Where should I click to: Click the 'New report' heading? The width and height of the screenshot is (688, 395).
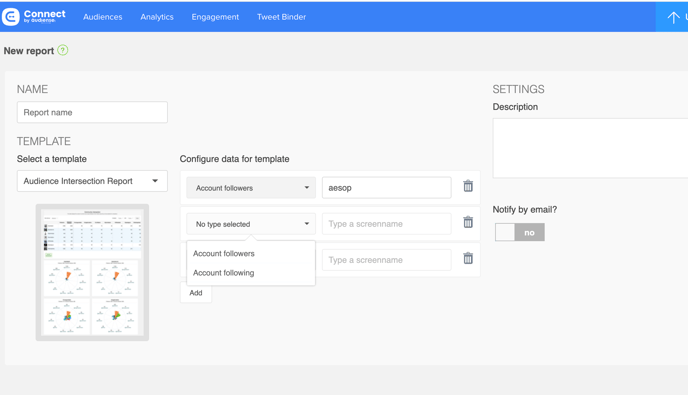29,51
